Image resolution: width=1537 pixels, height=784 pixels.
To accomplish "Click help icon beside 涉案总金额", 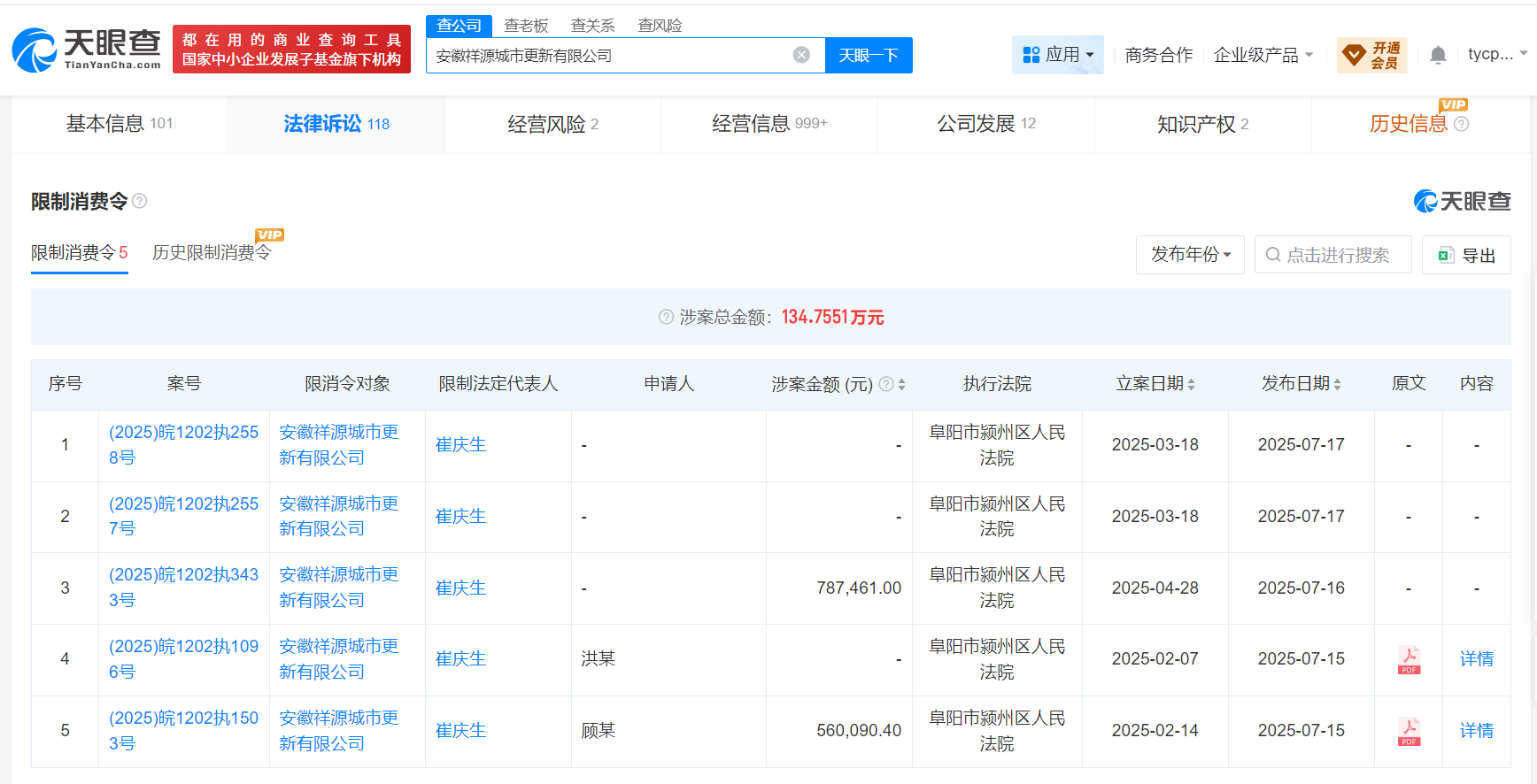I will click(666, 317).
